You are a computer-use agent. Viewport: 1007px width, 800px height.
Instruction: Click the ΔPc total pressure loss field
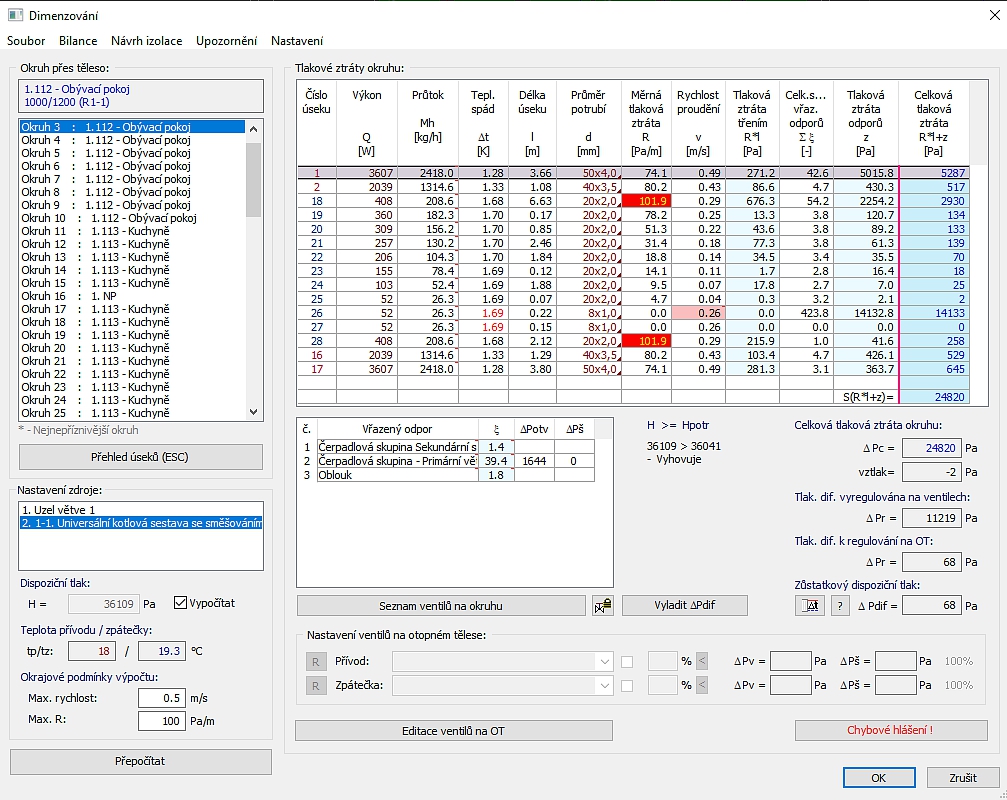click(x=931, y=448)
